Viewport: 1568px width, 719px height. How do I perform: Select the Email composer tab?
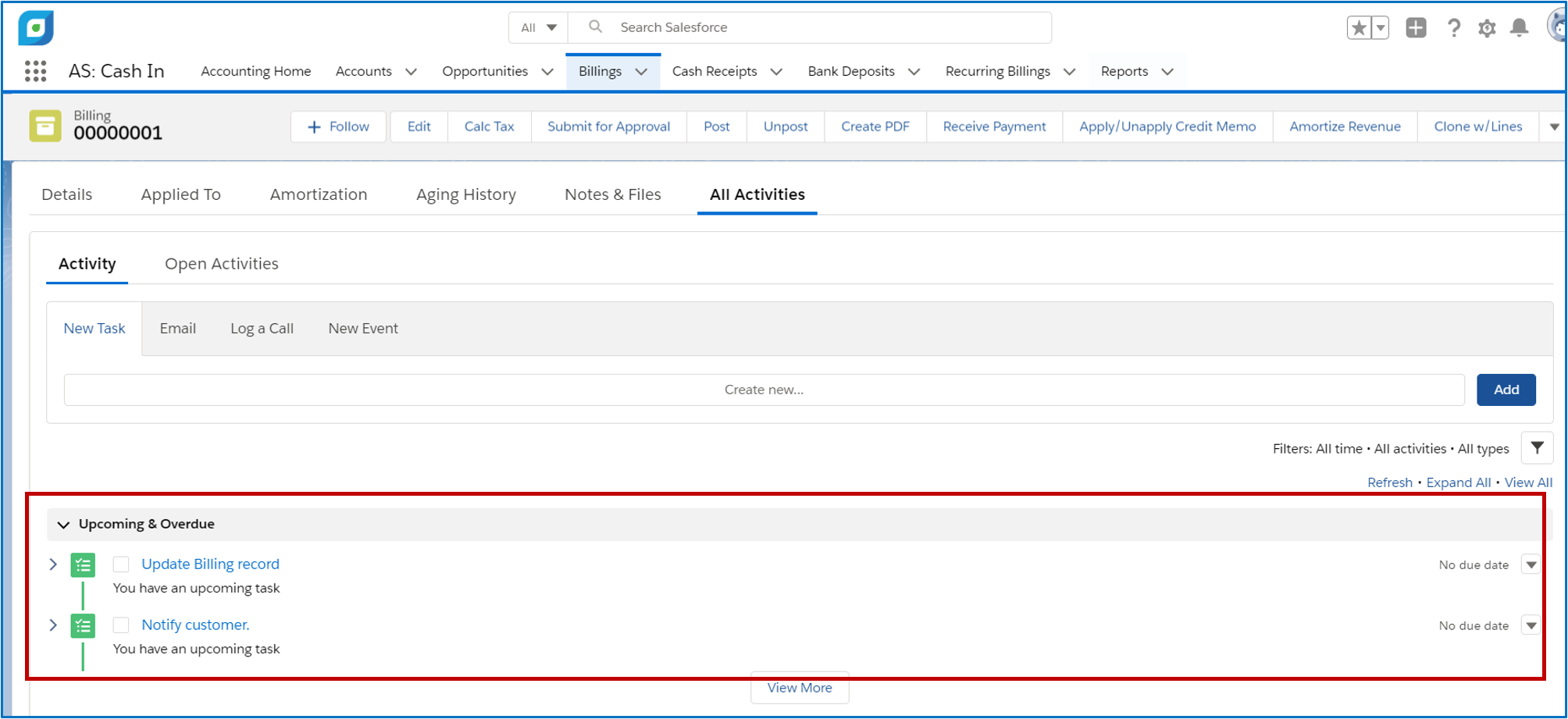178,329
